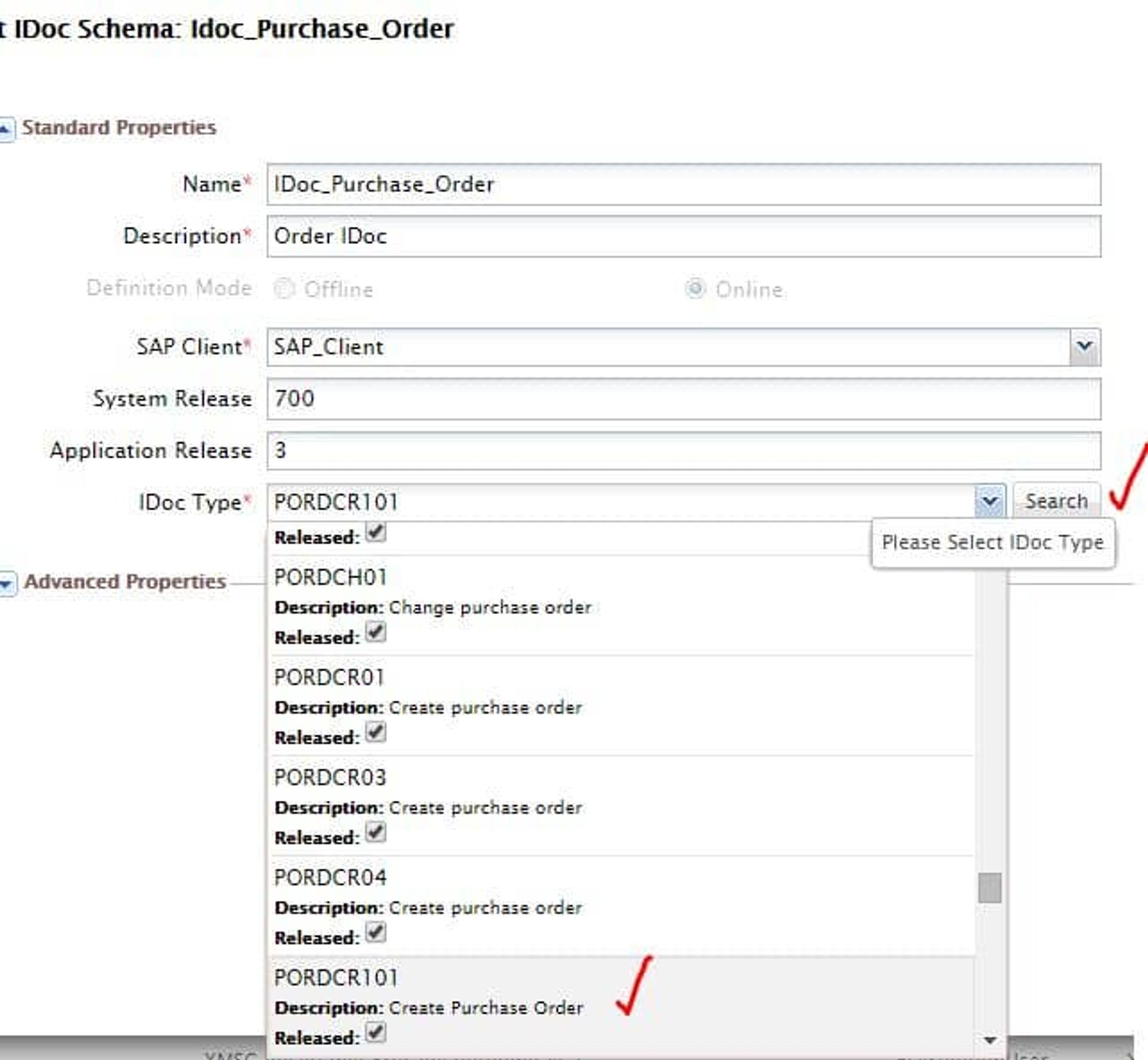Image resolution: width=1148 pixels, height=1060 pixels.
Task: Toggle the IDoc Type dropdown arrow
Action: (990, 502)
